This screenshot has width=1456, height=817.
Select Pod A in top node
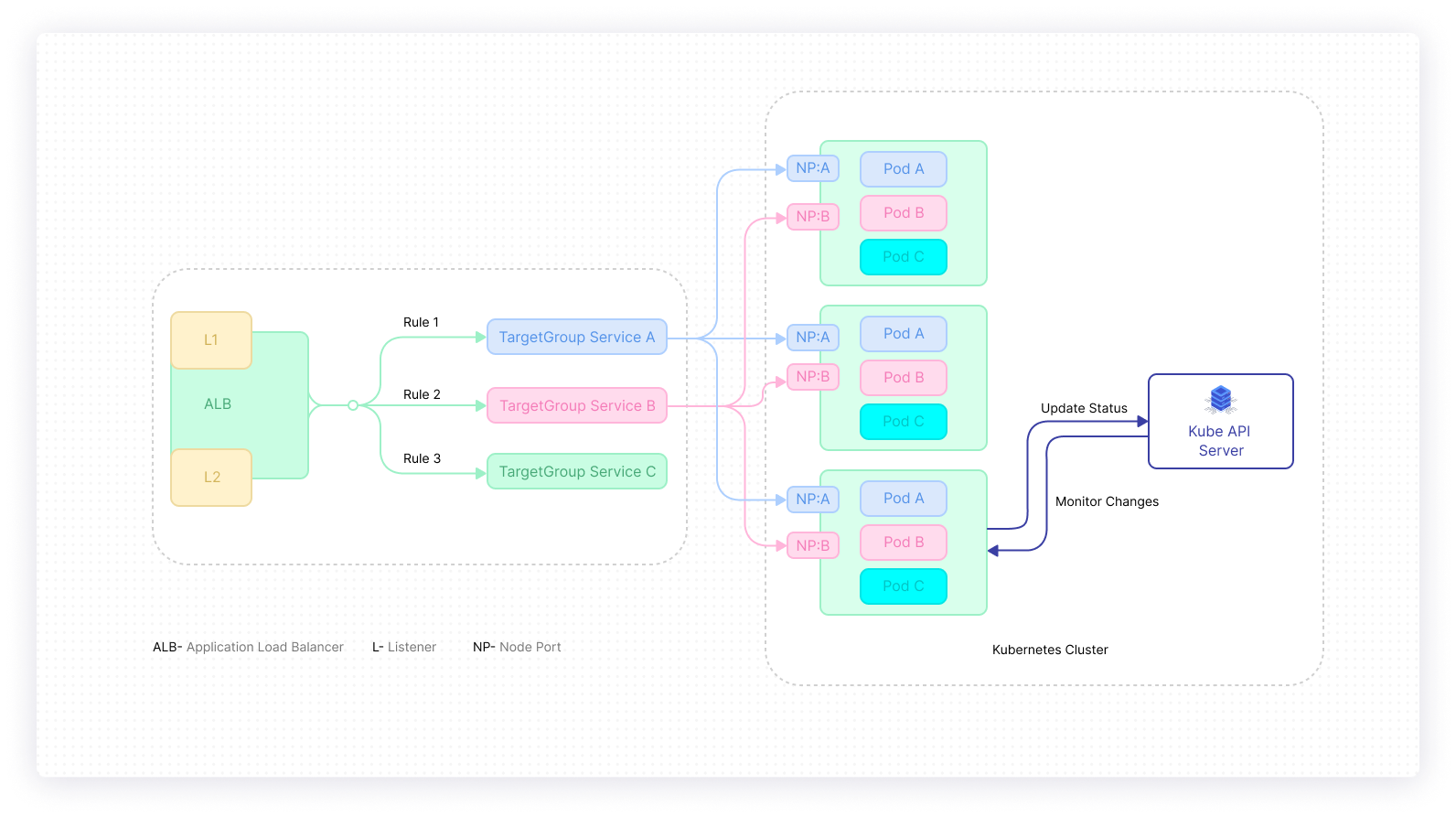(904, 169)
